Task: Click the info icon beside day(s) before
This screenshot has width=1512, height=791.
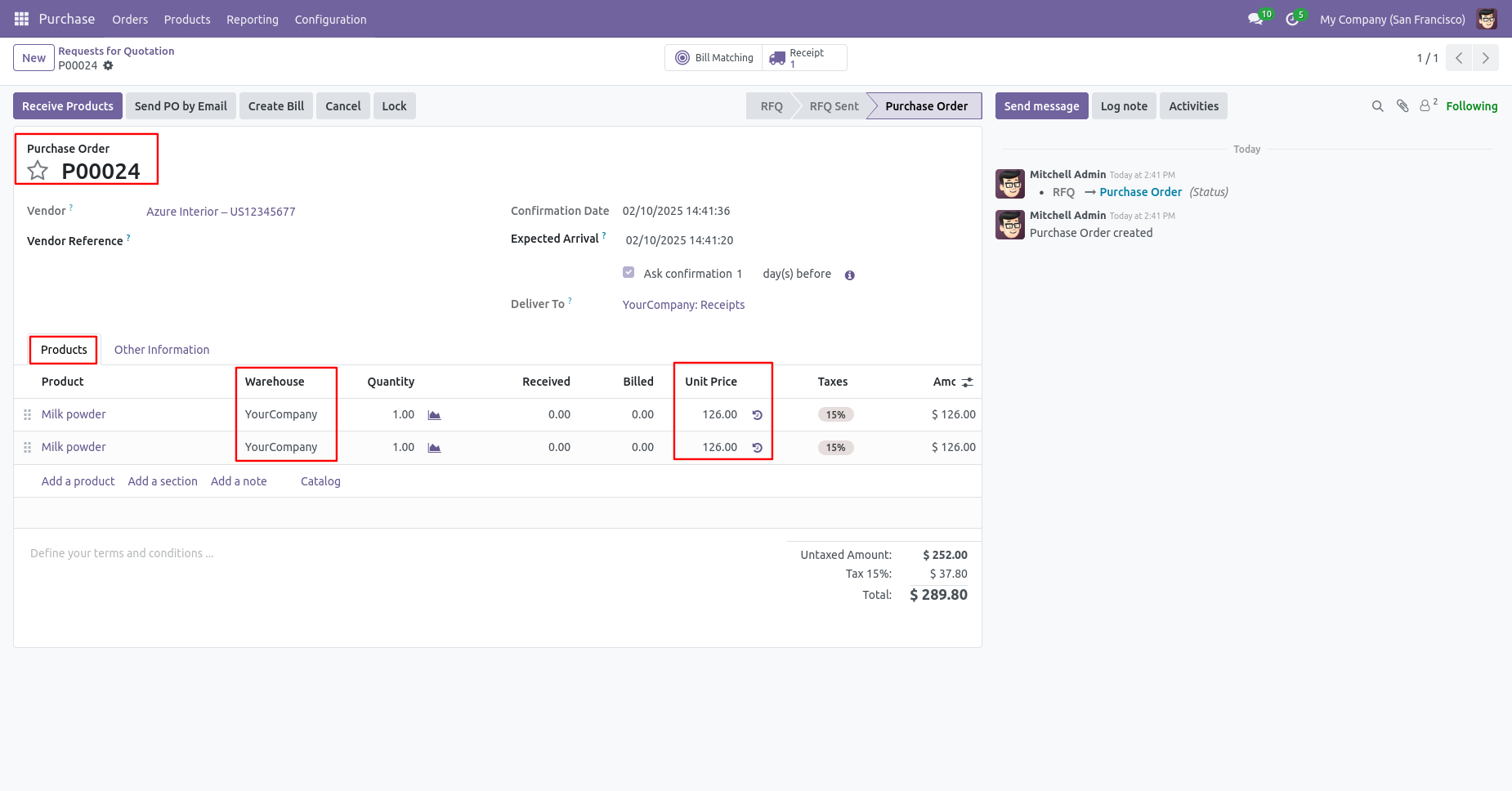Action: tap(850, 275)
